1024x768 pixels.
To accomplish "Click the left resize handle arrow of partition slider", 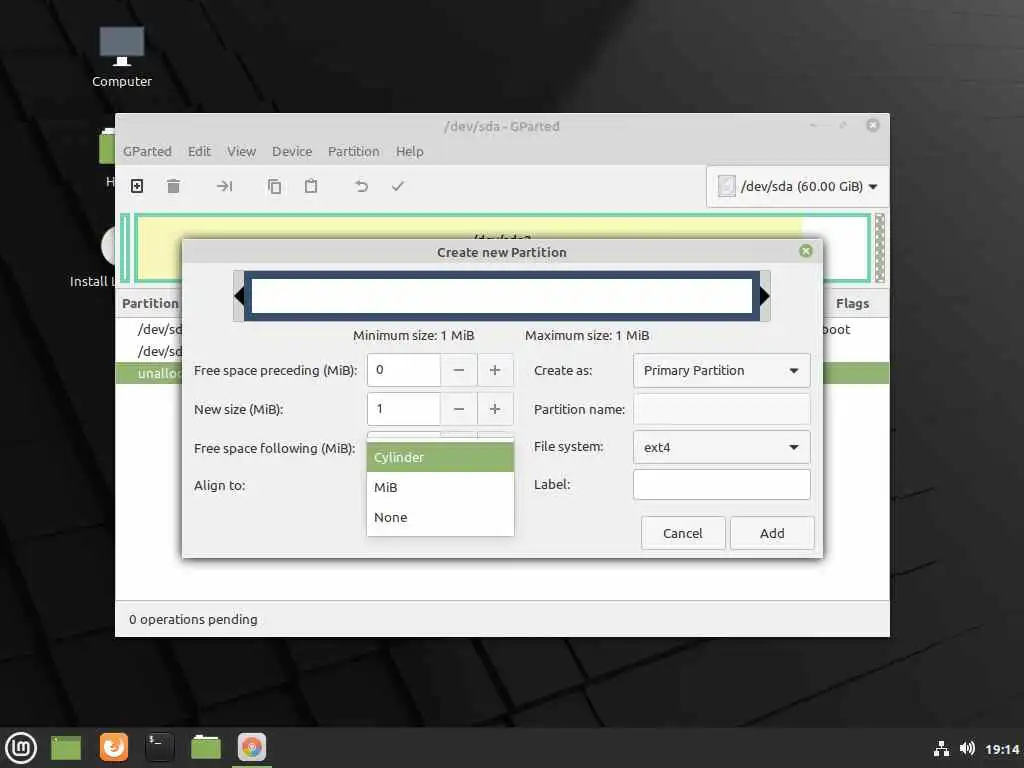I will tap(239, 296).
